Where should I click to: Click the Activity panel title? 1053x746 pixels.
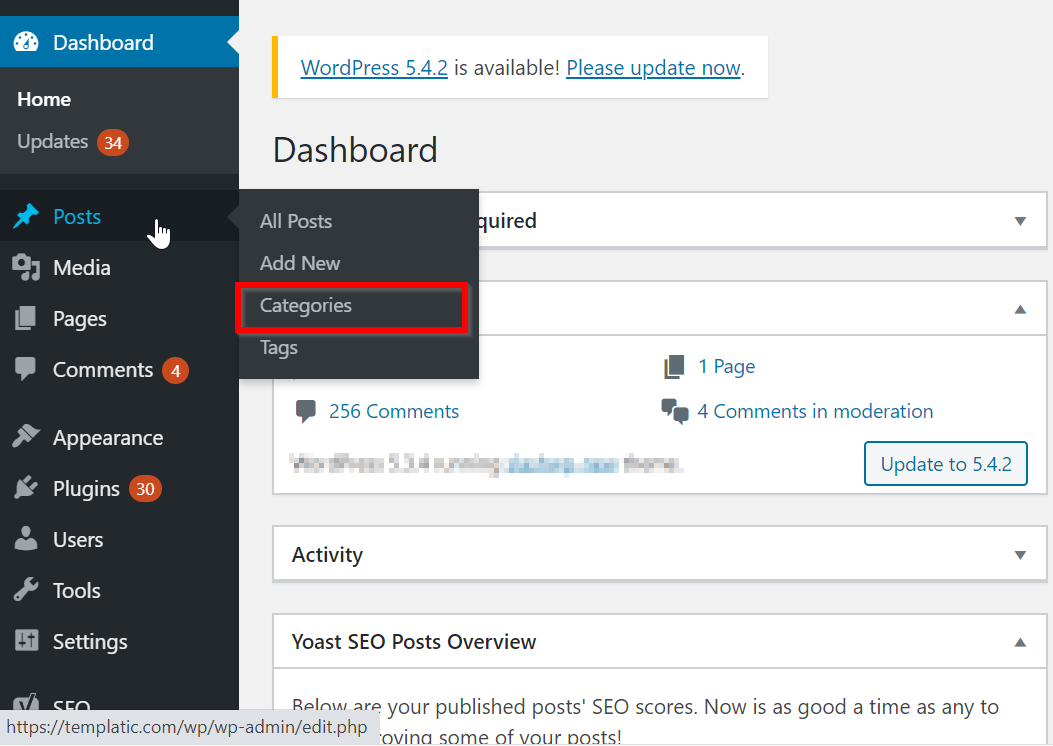(327, 555)
